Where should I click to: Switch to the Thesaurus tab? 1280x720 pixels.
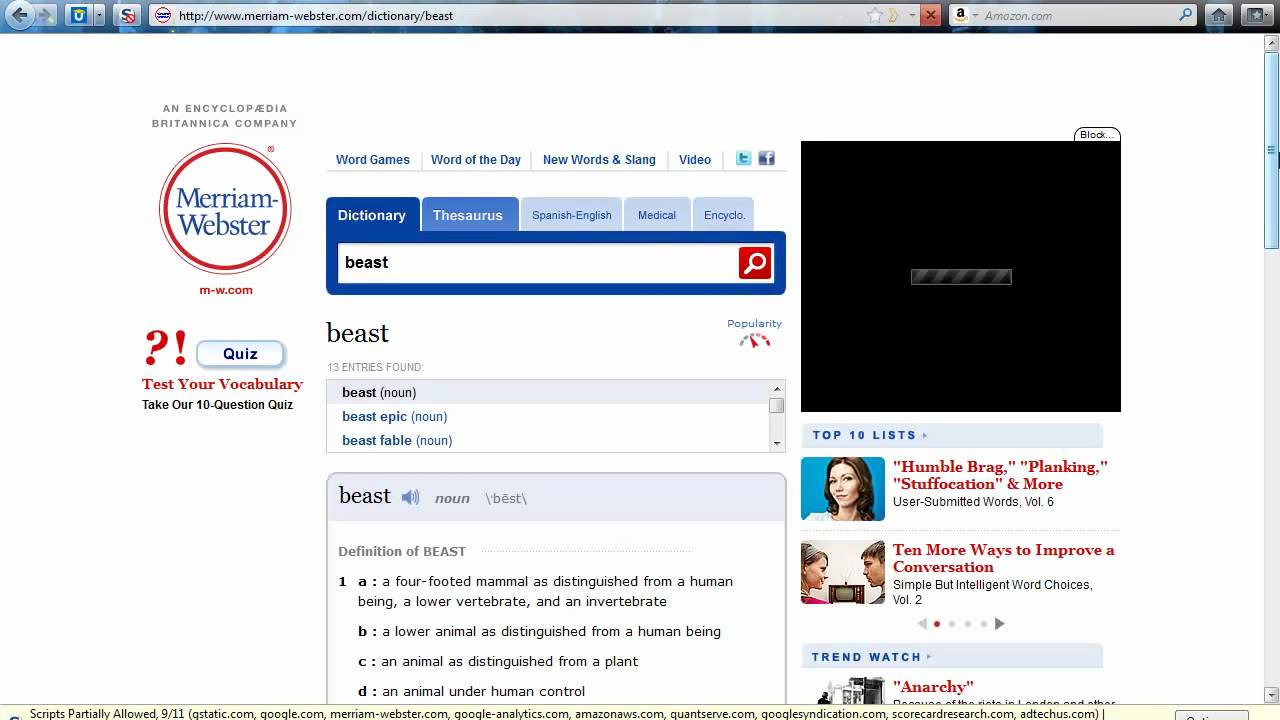click(468, 215)
